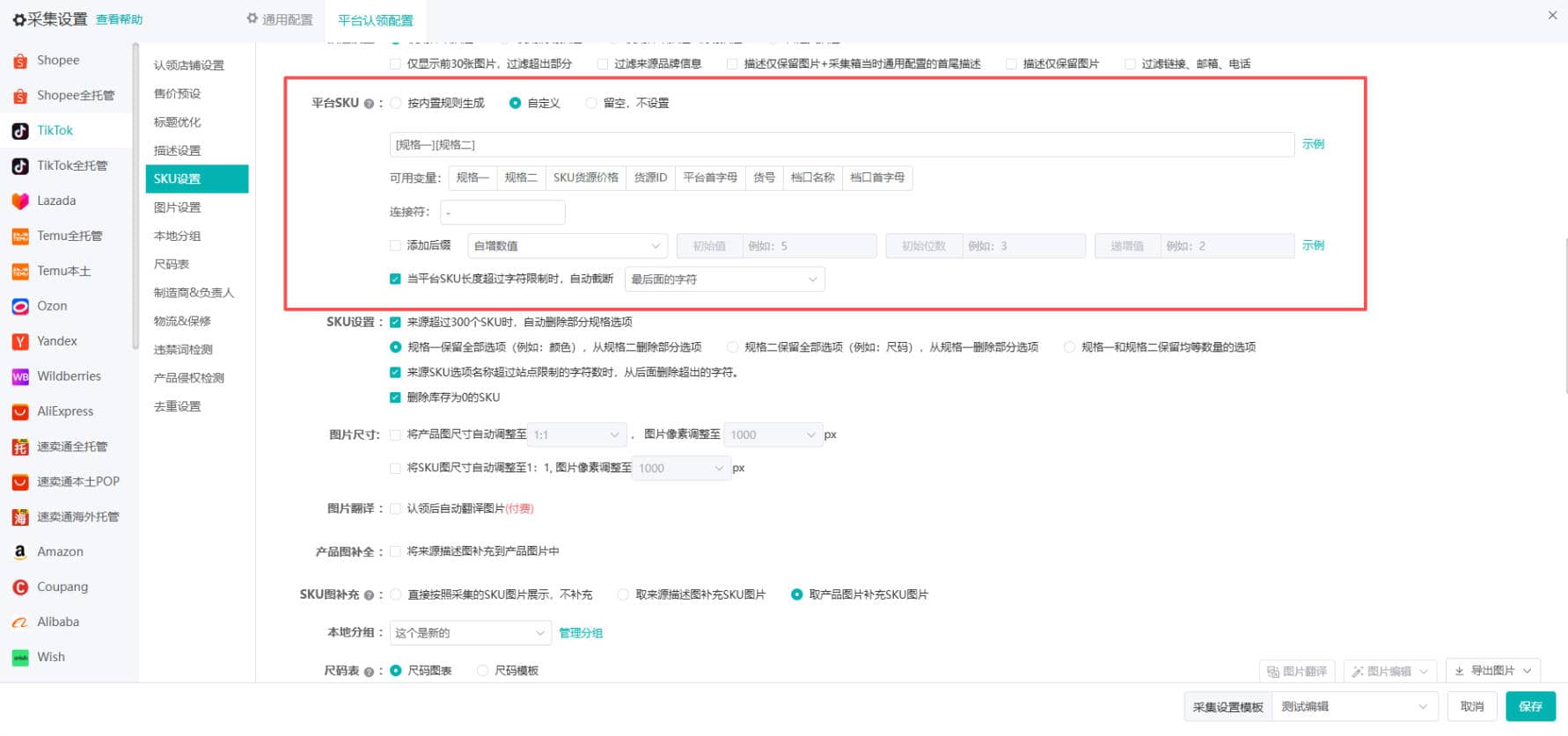The image size is (1568, 736).
Task: Select the Temu全托管 icon
Action: [20, 237]
